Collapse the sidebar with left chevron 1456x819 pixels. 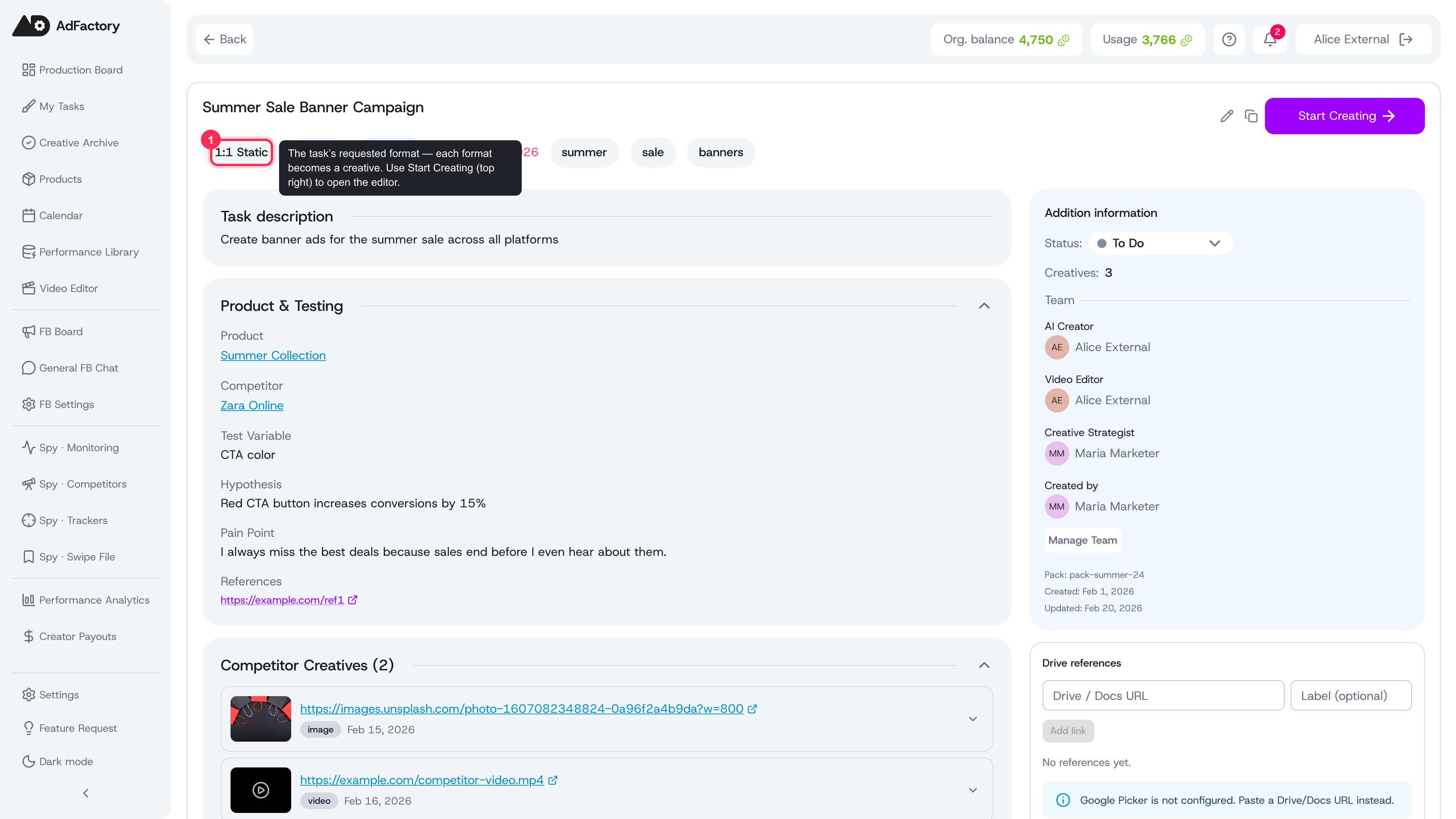(86, 793)
